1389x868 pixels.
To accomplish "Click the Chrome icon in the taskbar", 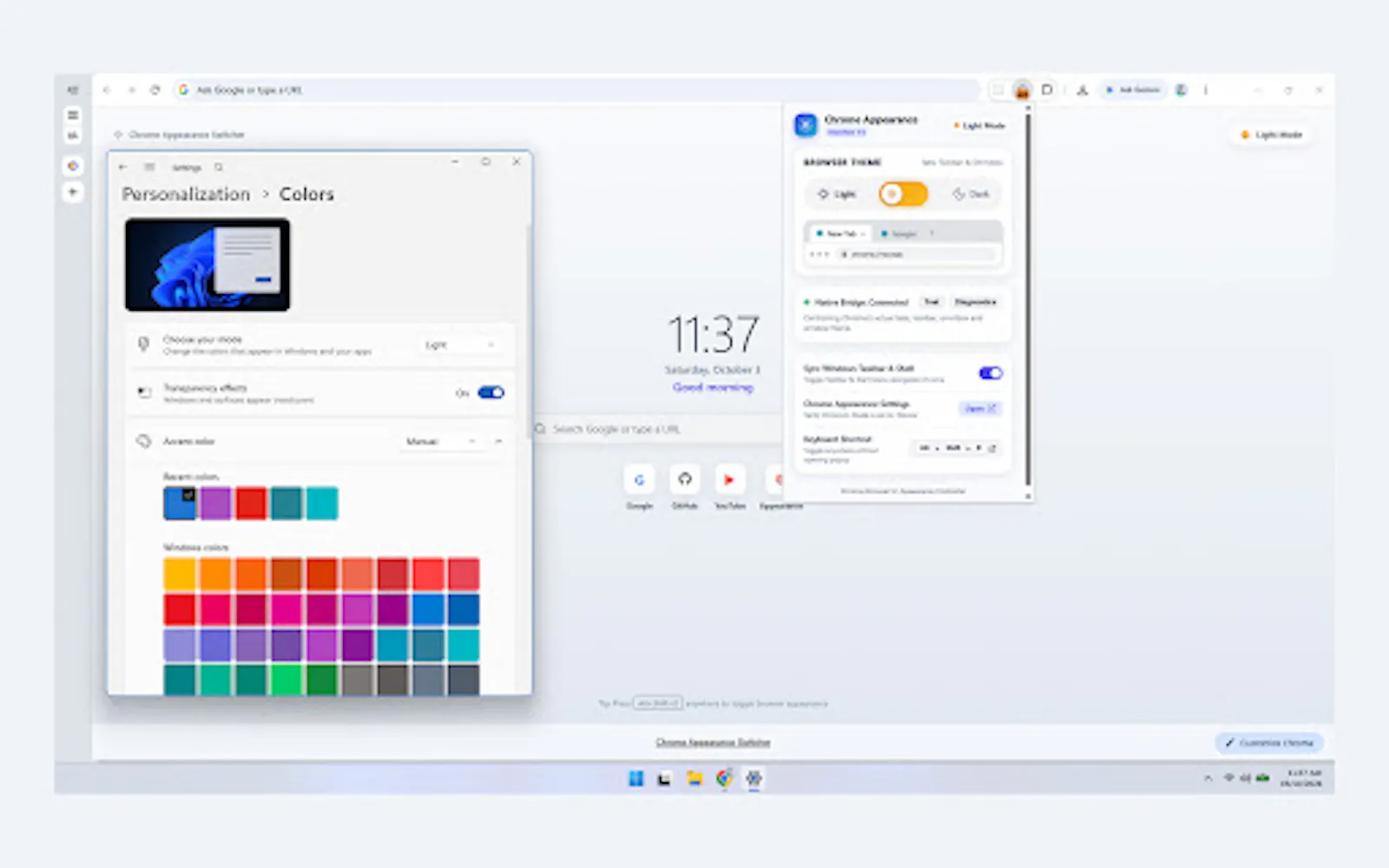I will click(724, 779).
